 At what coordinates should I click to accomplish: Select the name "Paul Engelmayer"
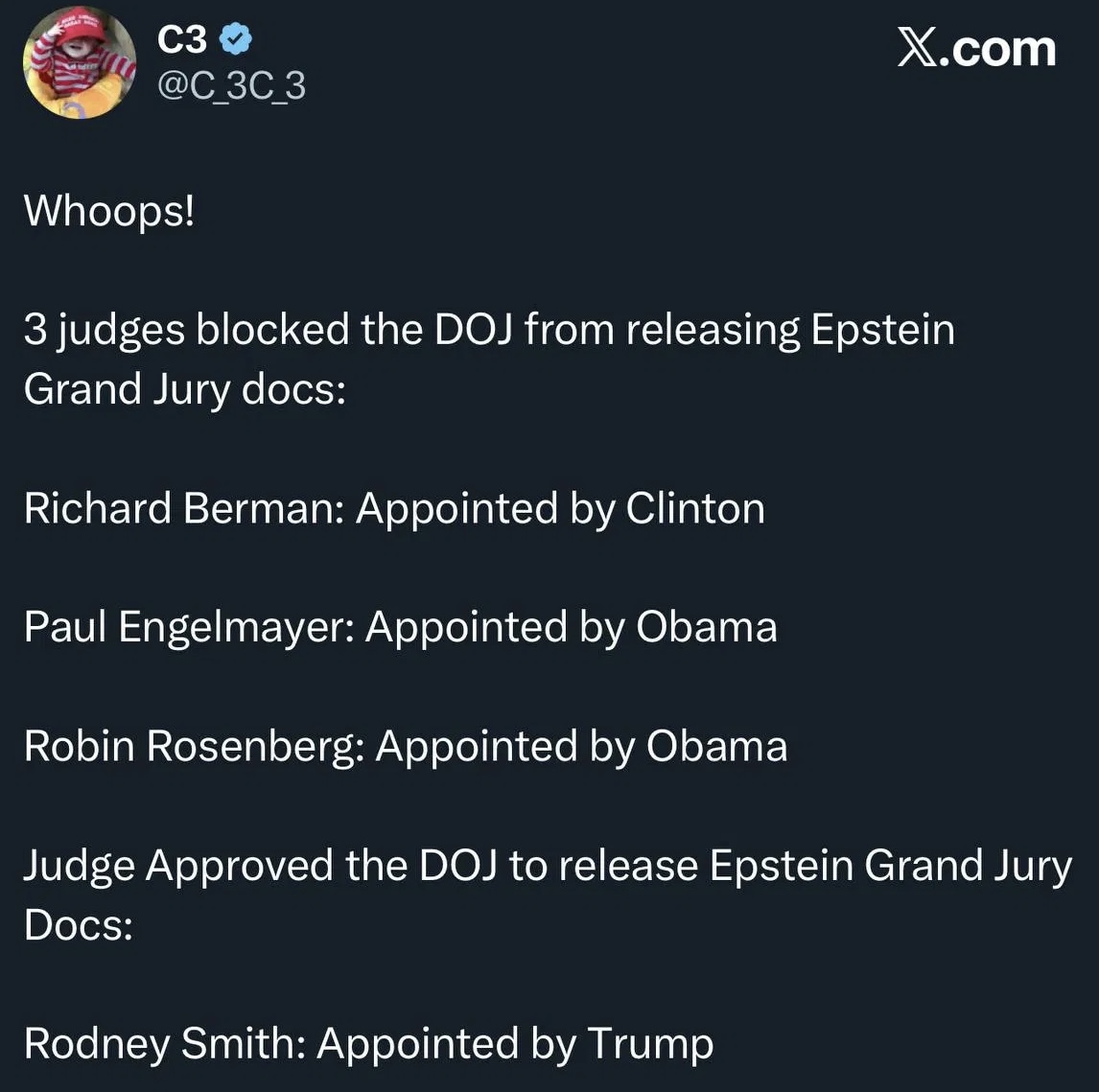tap(188, 627)
